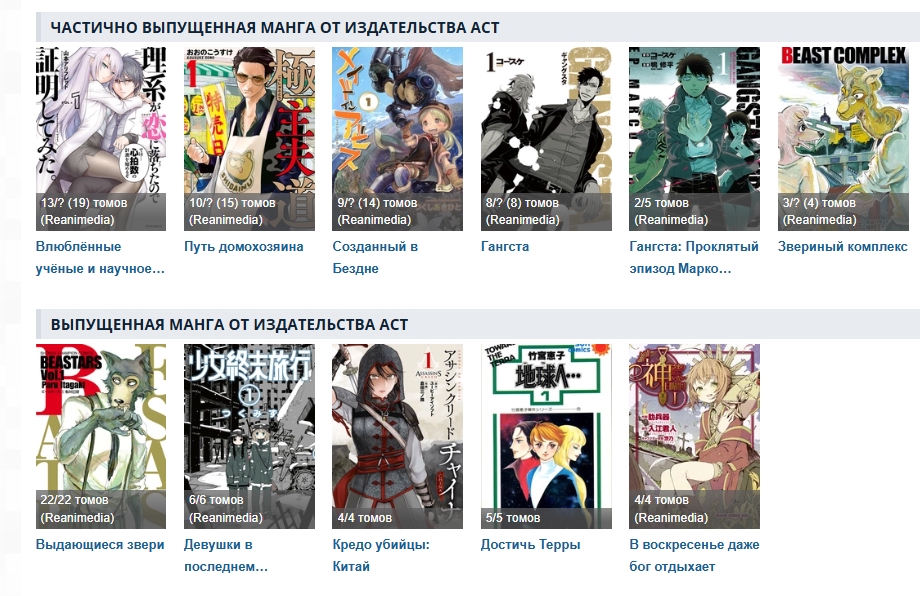Click the Гангста: Проклятый эпизод cover image
The height and width of the screenshot is (596, 920).
tap(695, 139)
